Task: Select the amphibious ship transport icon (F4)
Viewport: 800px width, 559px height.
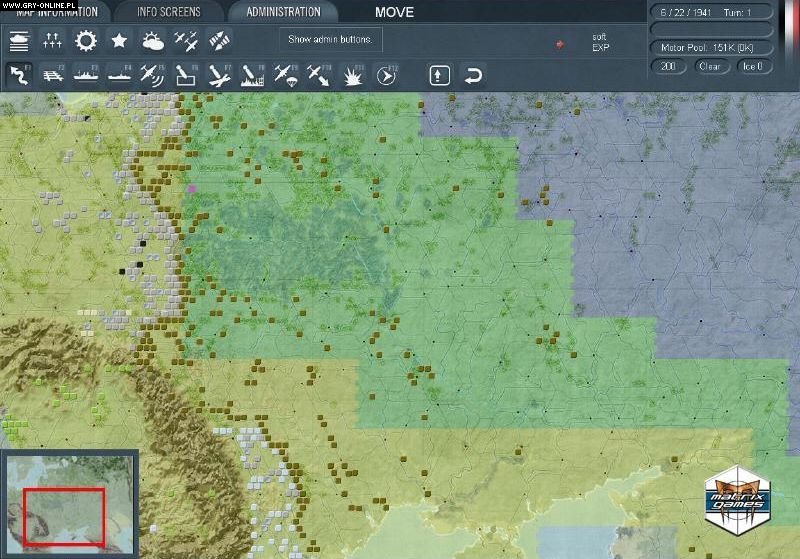Action: pos(119,75)
